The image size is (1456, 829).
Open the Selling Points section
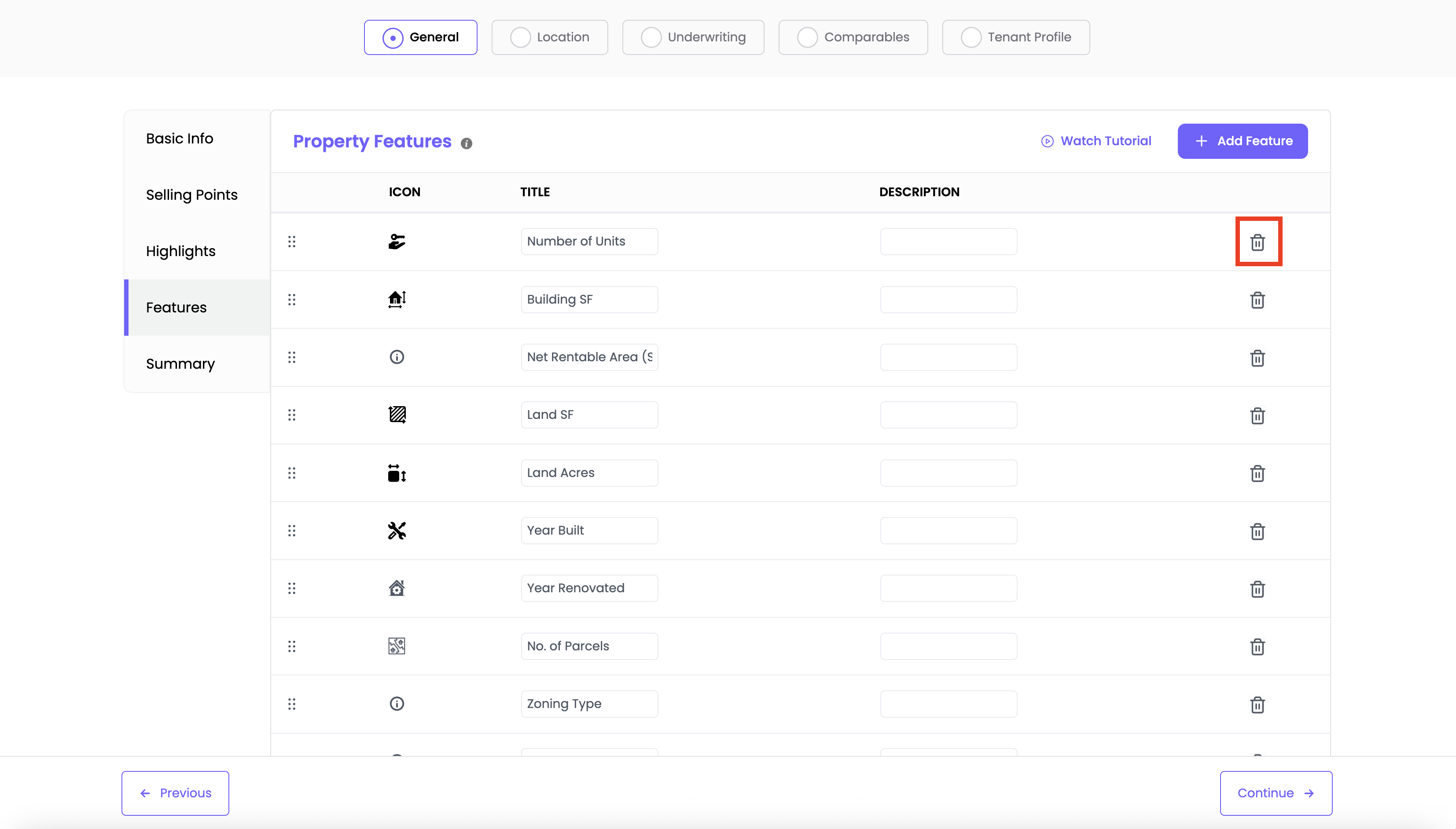point(191,195)
